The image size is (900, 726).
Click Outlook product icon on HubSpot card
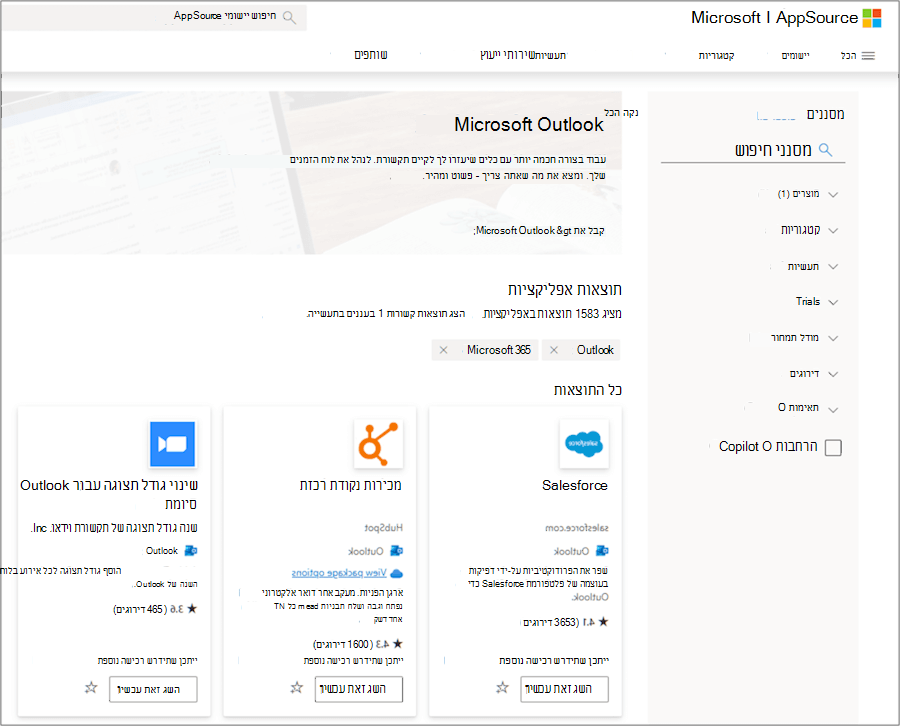[396, 551]
